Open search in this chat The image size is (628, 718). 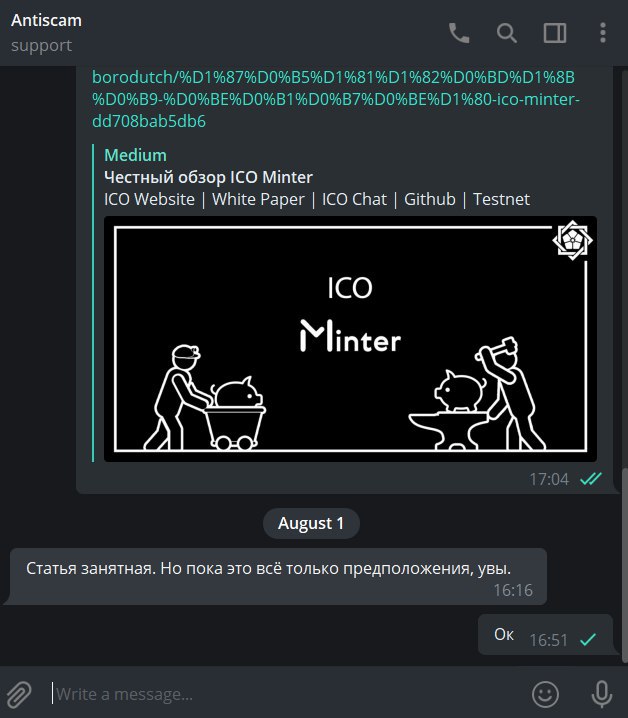coord(507,33)
